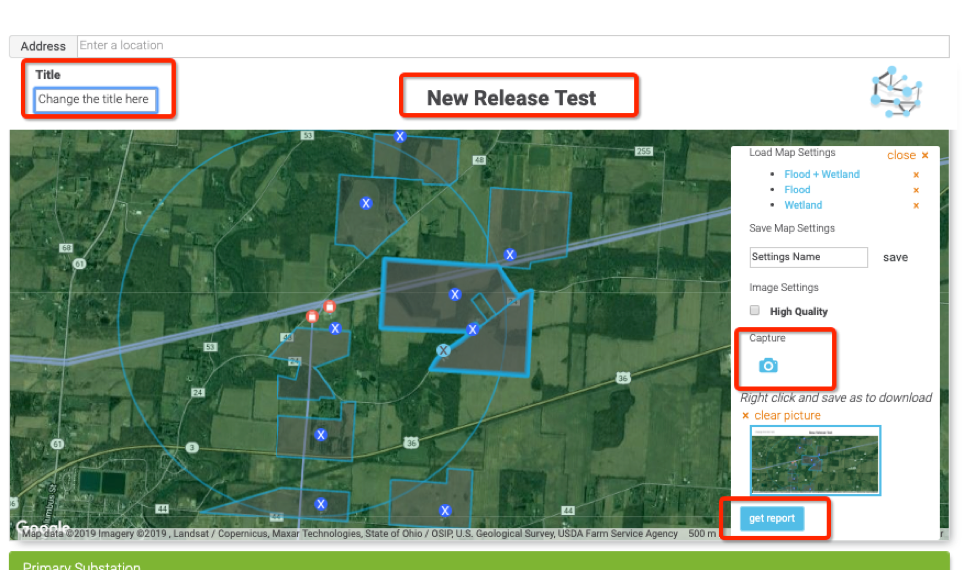Select the right red substation marker
Viewport: 974px width, 570px height.
click(329, 307)
